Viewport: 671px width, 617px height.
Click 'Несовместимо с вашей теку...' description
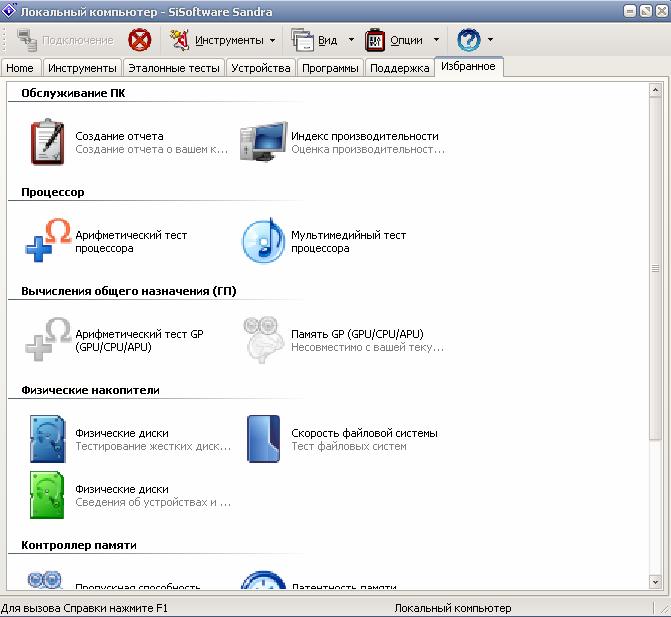(x=368, y=347)
